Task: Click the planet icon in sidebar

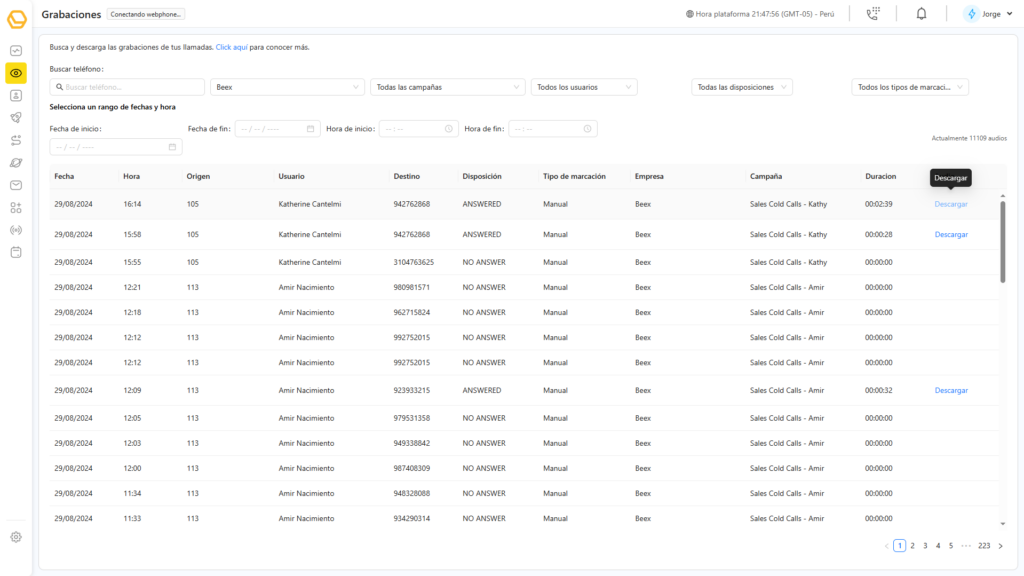Action: [x=16, y=162]
